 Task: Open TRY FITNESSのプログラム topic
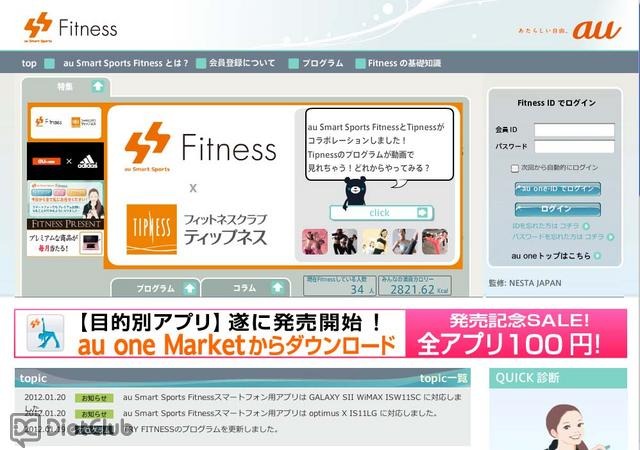coord(202,429)
